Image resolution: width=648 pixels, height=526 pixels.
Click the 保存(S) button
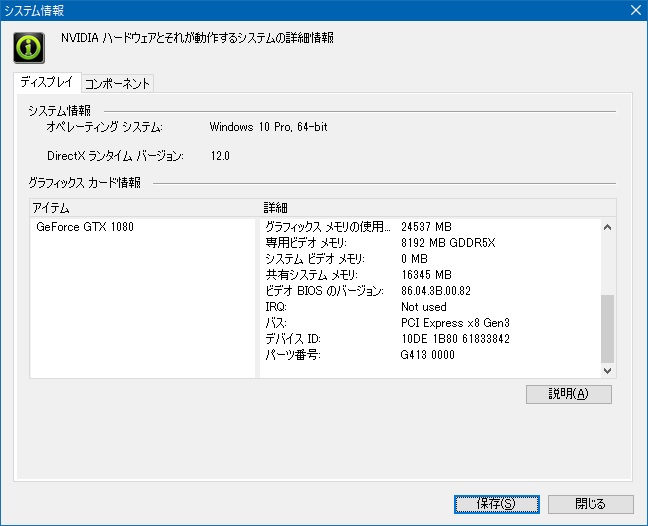pos(496,504)
